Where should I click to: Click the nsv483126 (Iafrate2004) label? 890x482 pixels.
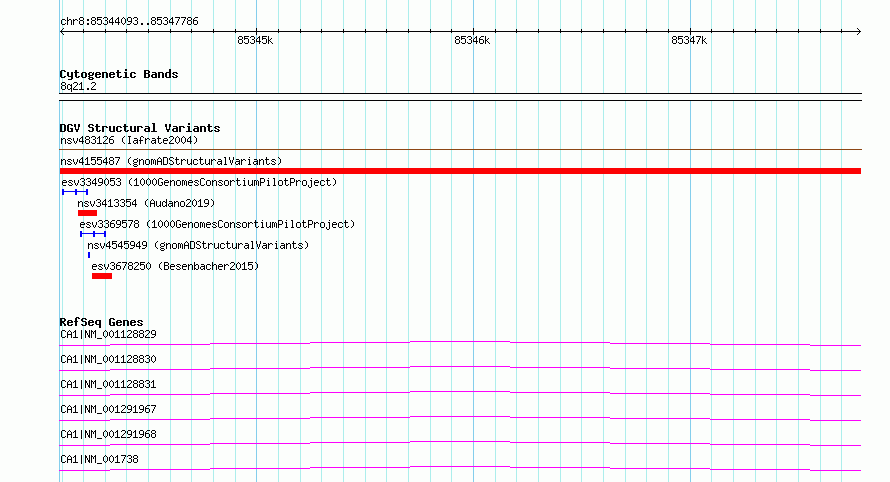(129, 140)
